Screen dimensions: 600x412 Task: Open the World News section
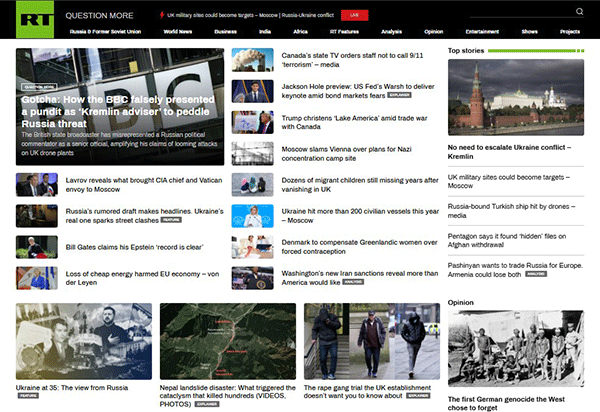click(x=178, y=32)
